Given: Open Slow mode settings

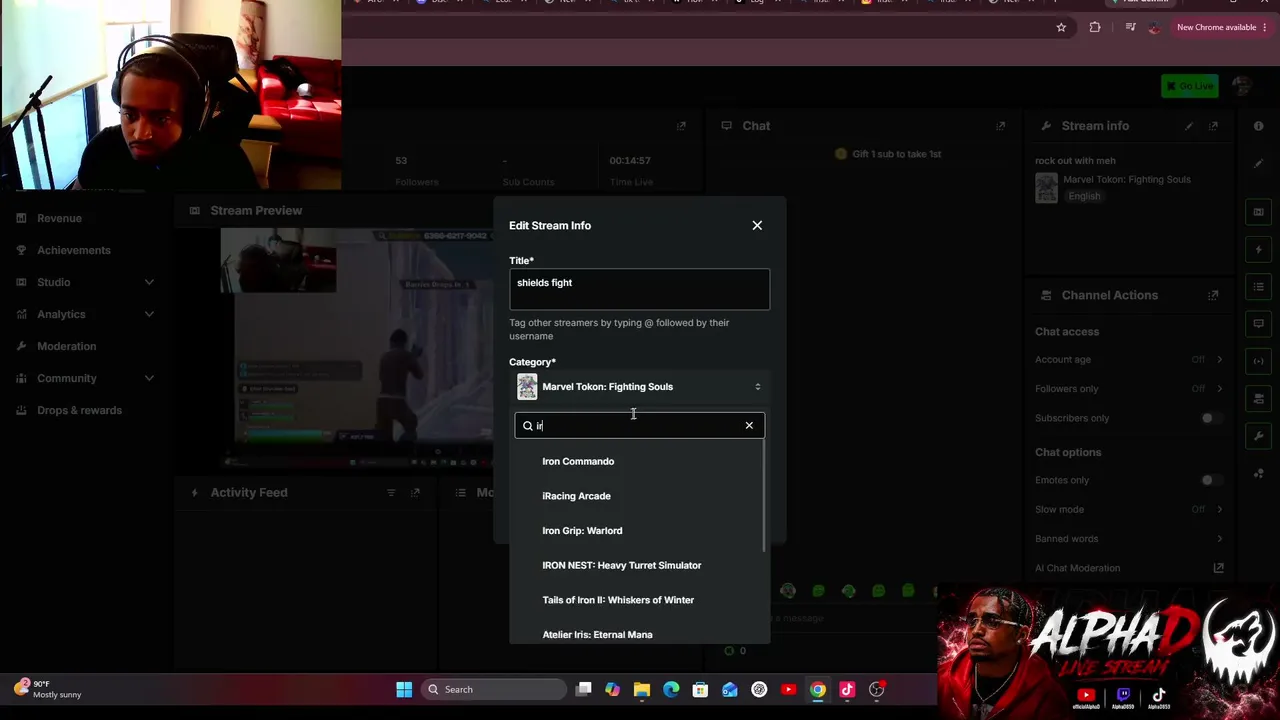Looking at the screenshot, I should click(1129, 510).
